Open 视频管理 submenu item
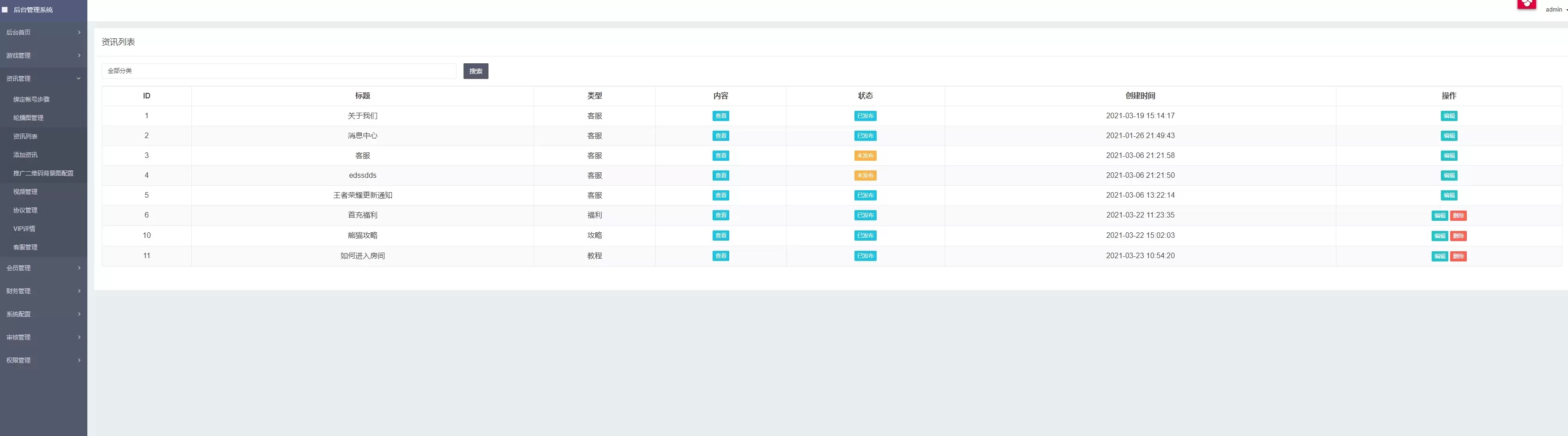 [25, 192]
